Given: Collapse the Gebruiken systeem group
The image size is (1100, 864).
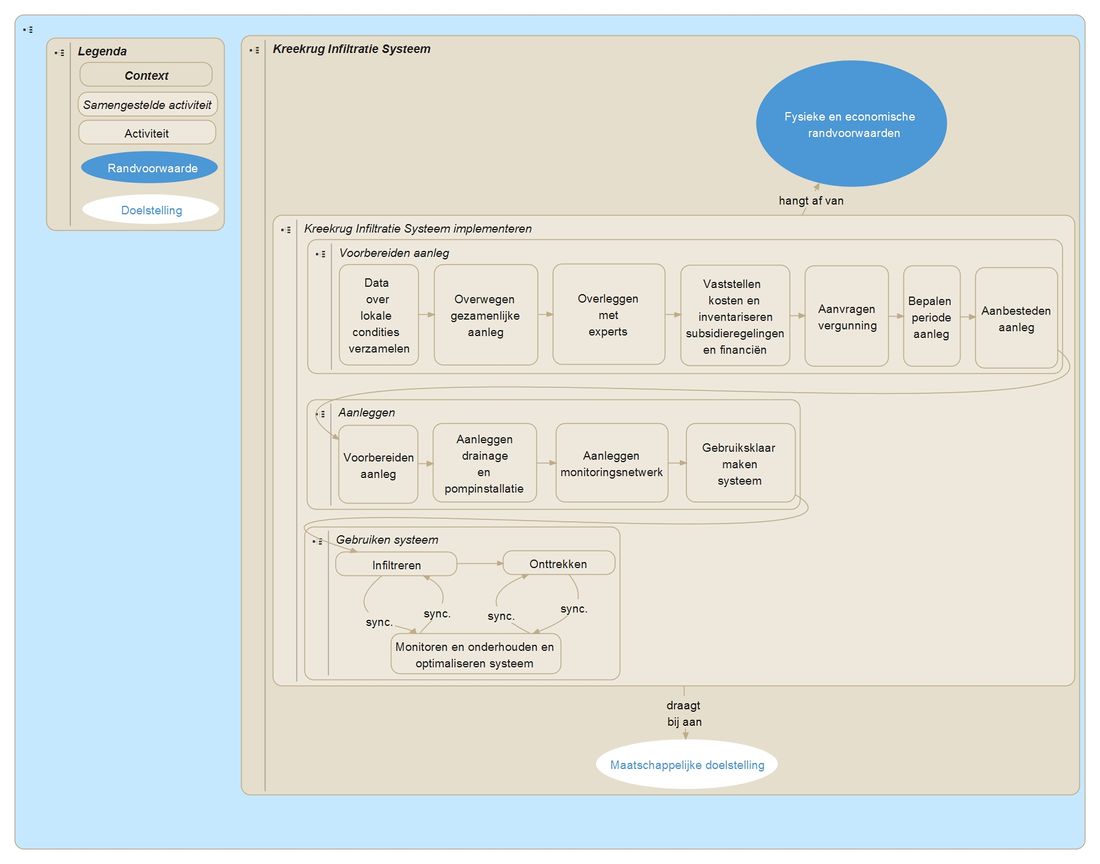Looking at the screenshot, I should (x=319, y=541).
